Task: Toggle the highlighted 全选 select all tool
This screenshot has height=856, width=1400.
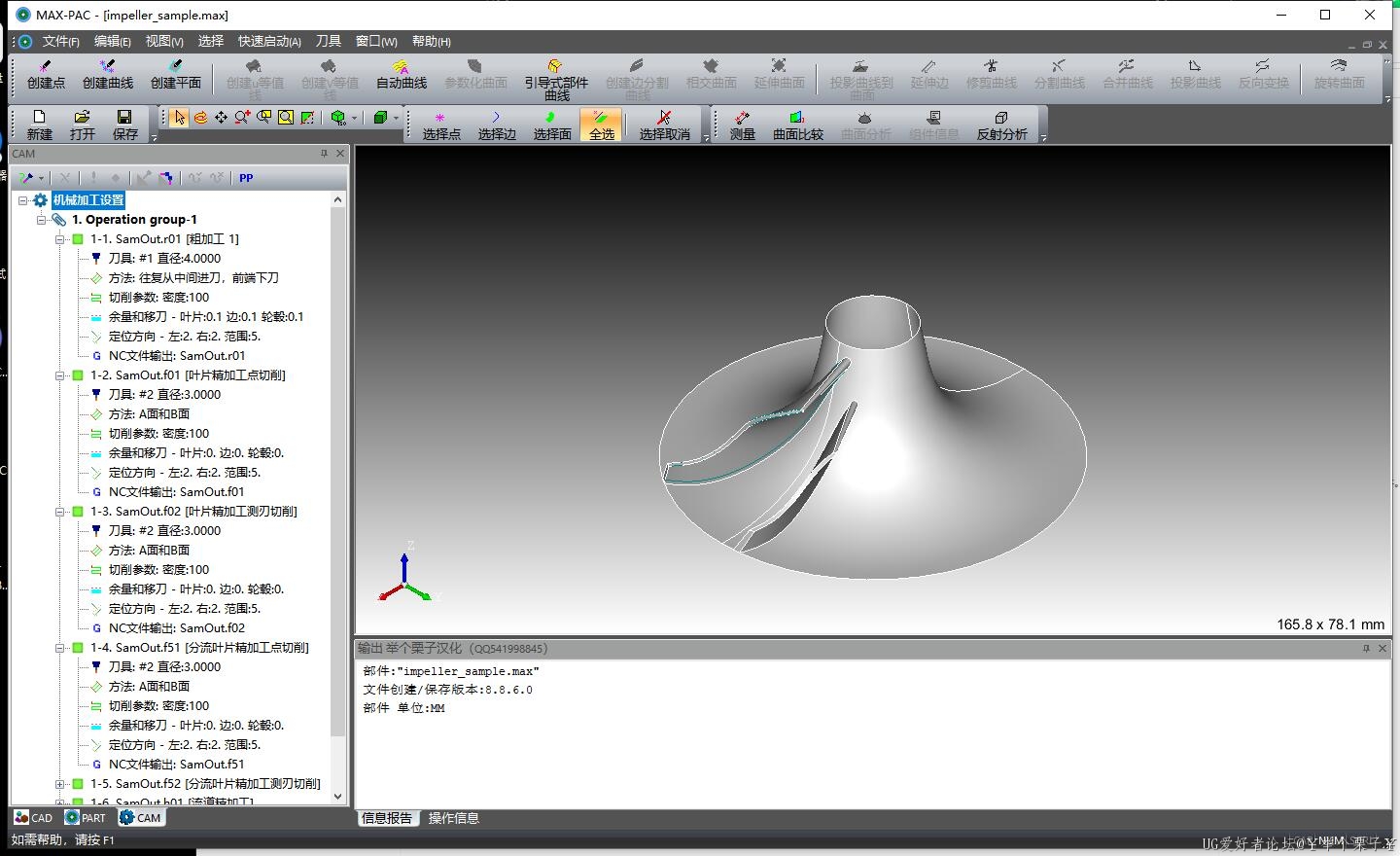Action: click(602, 125)
